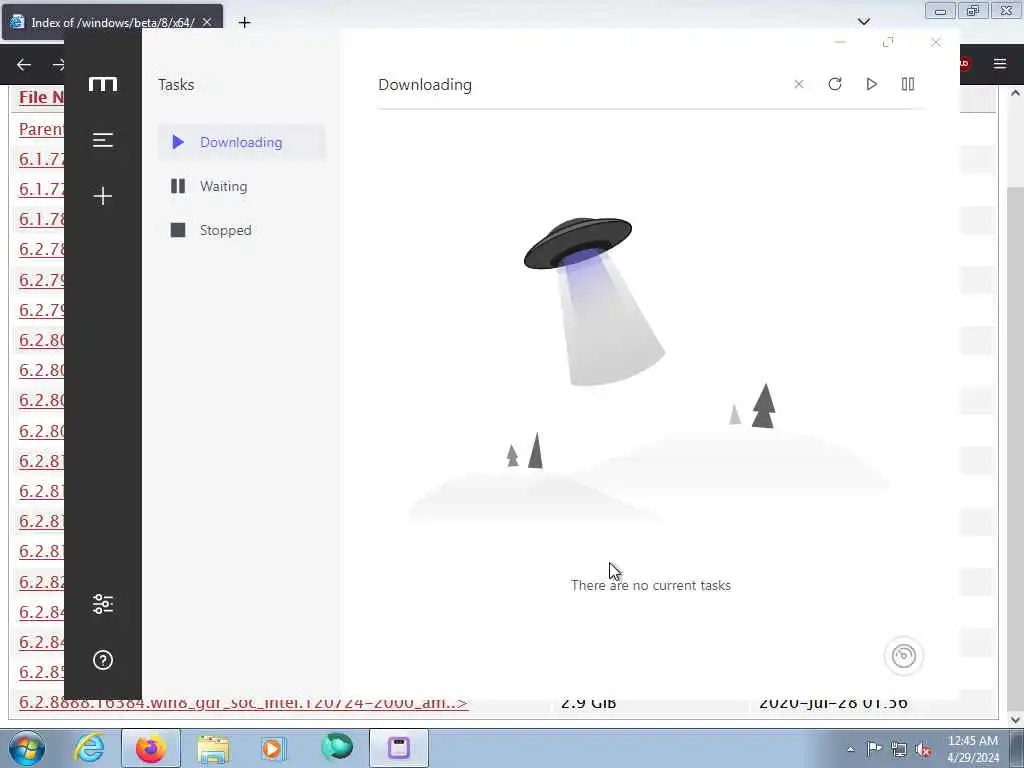This screenshot has width=1024, height=768.
Task: Switch to Motrix app in the taskbar
Action: 399,748
